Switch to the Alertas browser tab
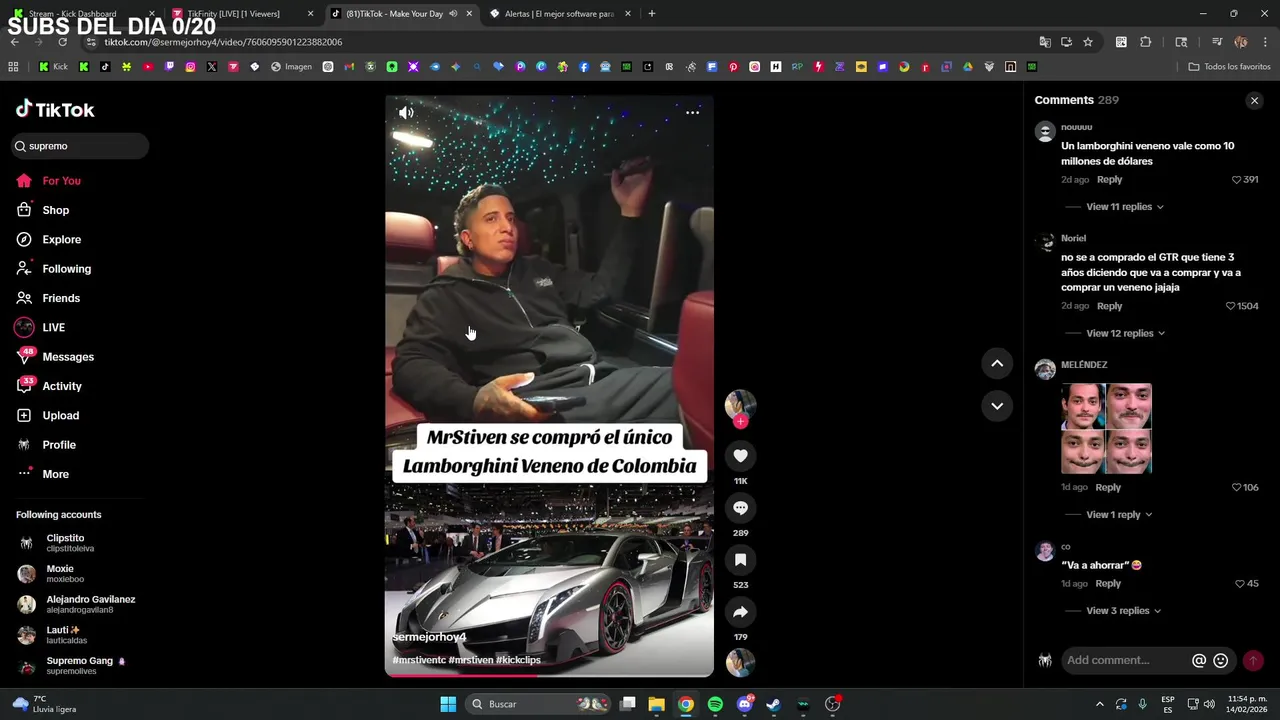The width and height of the screenshot is (1280, 720). click(x=560, y=14)
